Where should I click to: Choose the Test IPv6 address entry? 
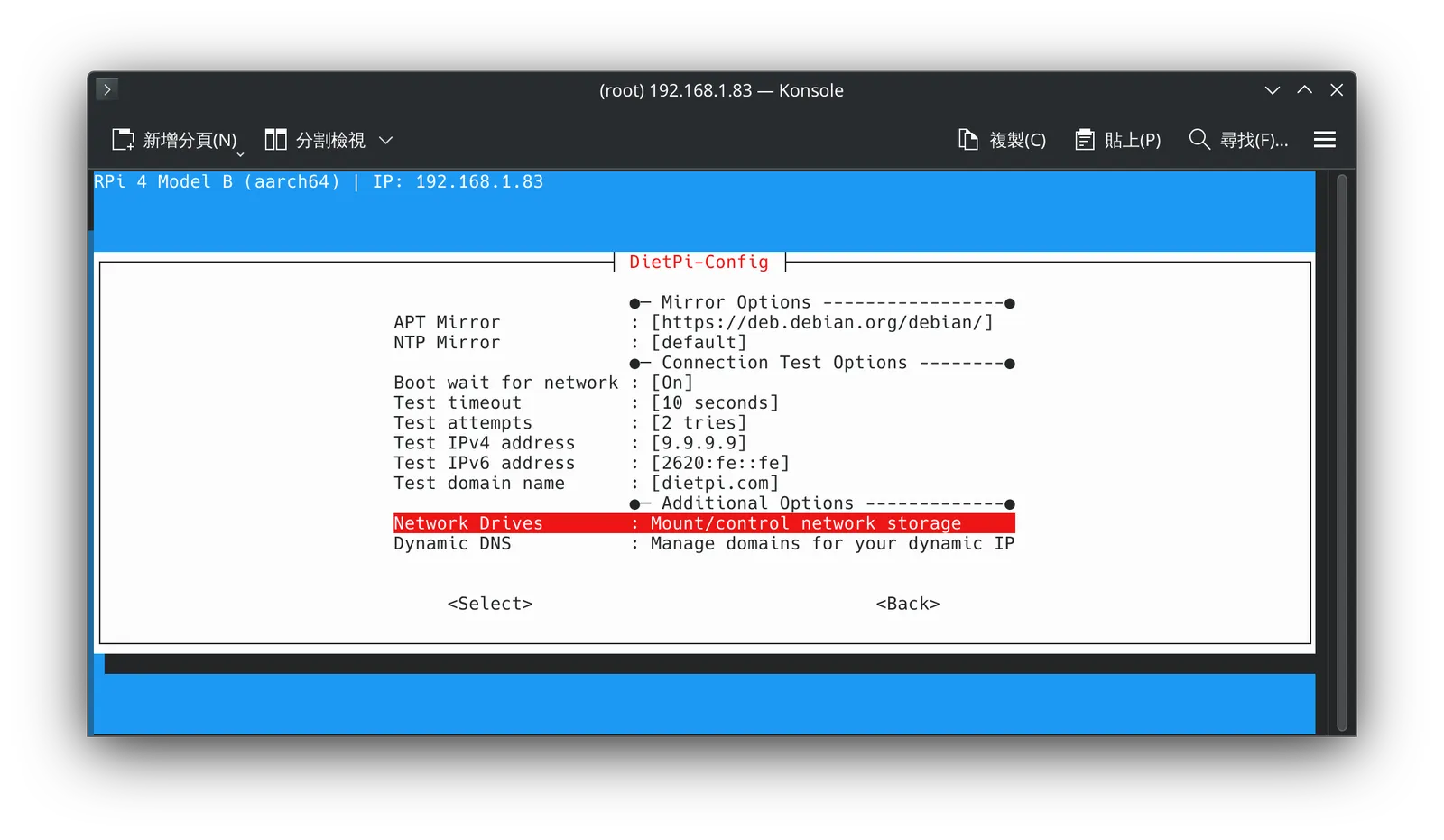click(x=704, y=463)
